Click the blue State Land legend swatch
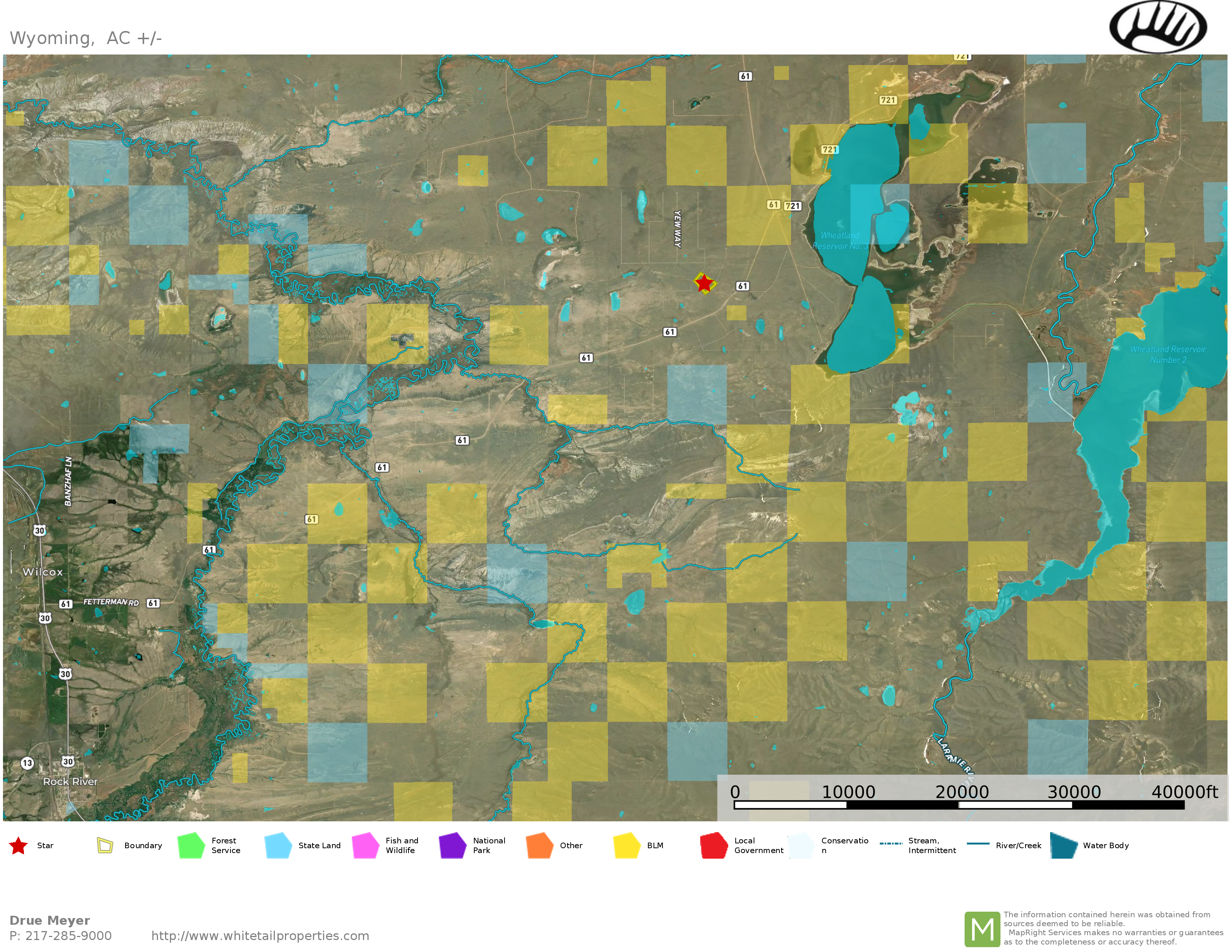The height and width of the screenshot is (952, 1232). [x=278, y=845]
